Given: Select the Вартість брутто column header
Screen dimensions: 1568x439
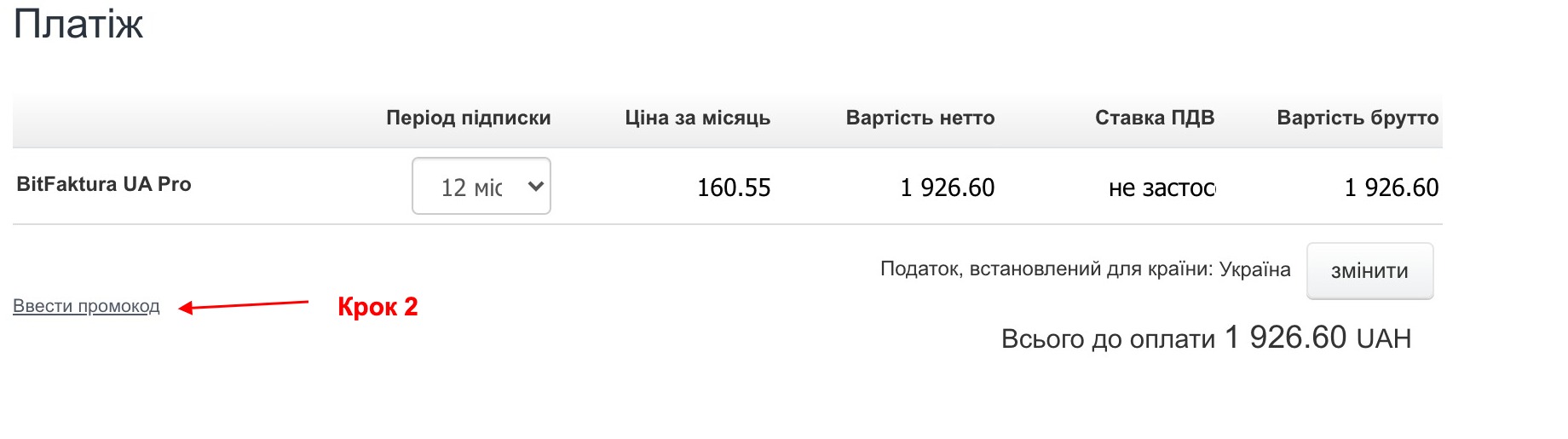Looking at the screenshot, I should [x=1357, y=118].
